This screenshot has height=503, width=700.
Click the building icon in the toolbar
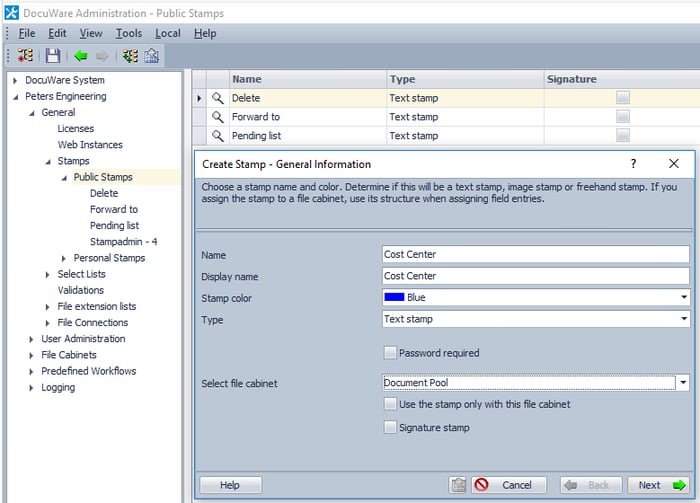point(152,56)
